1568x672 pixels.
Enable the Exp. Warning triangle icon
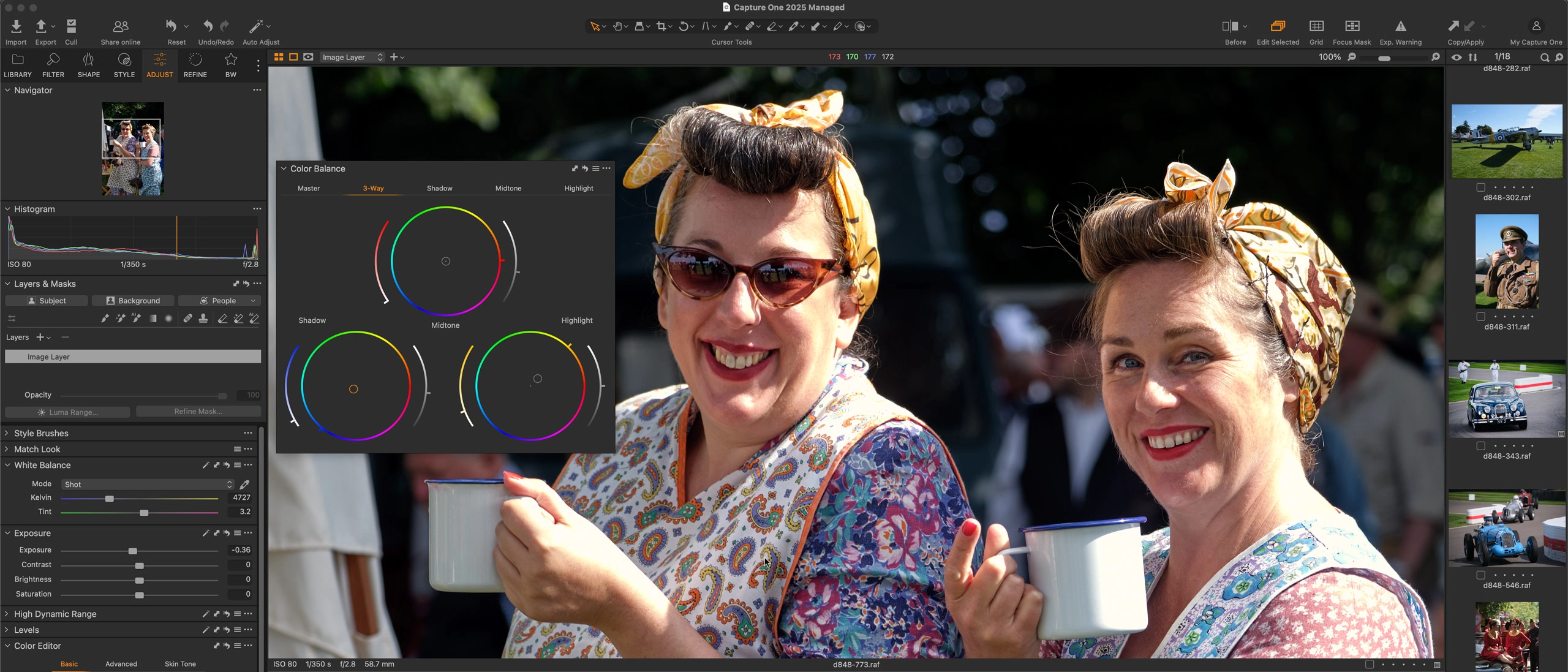tap(1400, 26)
